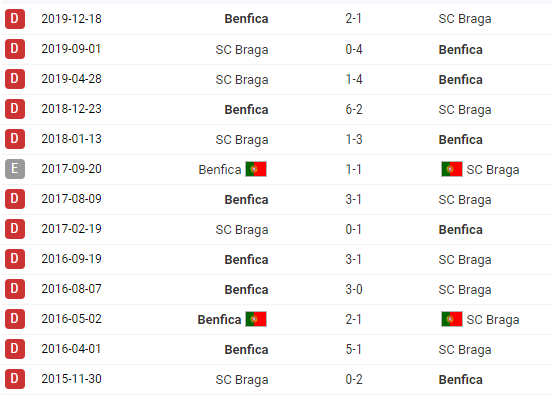Click Benfica away team on 2018-01-13
The height and width of the screenshot is (399, 552).
click(460, 140)
